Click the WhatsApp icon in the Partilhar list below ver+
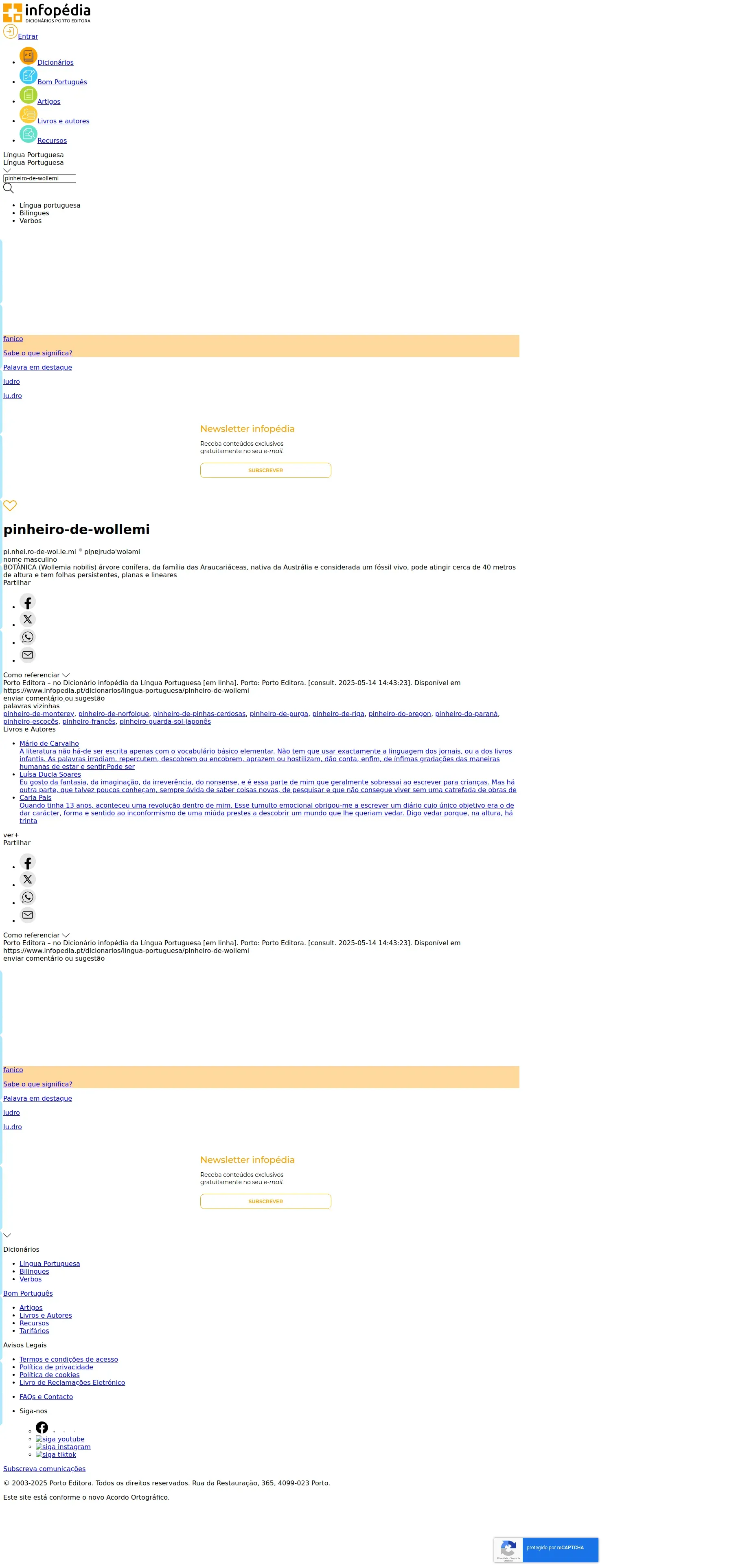Image resolution: width=736 pixels, height=1568 pixels. click(x=27, y=897)
